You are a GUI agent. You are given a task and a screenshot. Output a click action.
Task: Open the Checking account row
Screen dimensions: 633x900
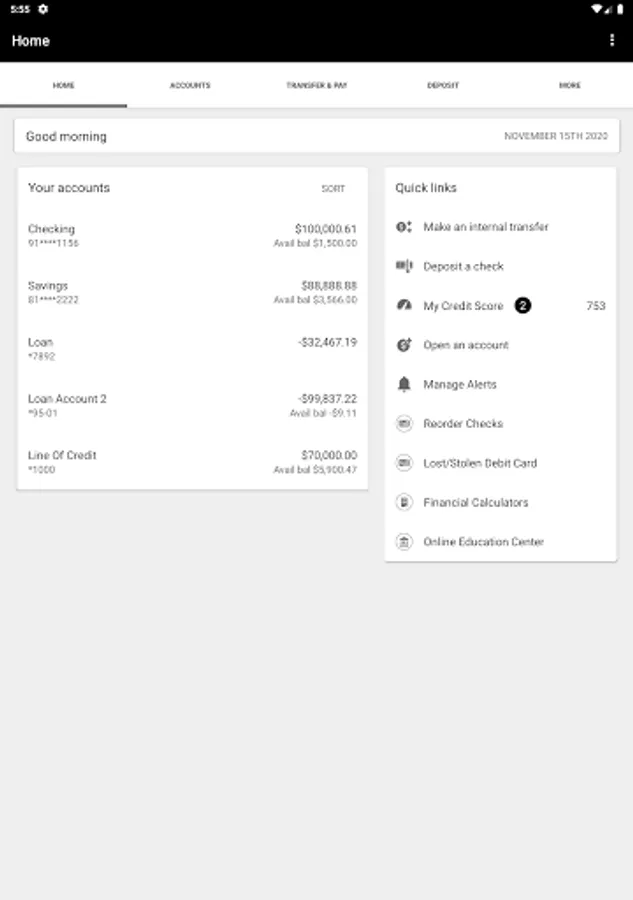click(192, 236)
